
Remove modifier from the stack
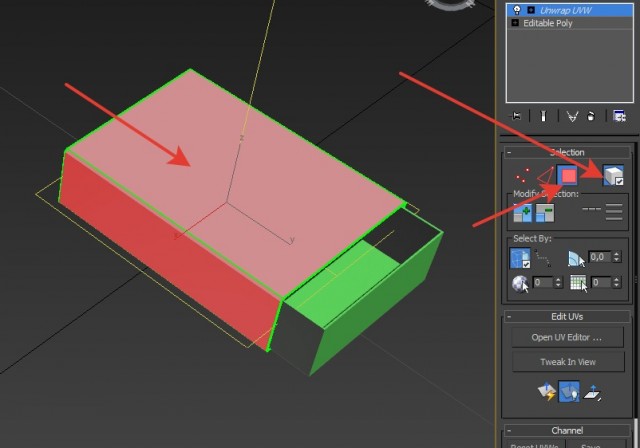(591, 116)
